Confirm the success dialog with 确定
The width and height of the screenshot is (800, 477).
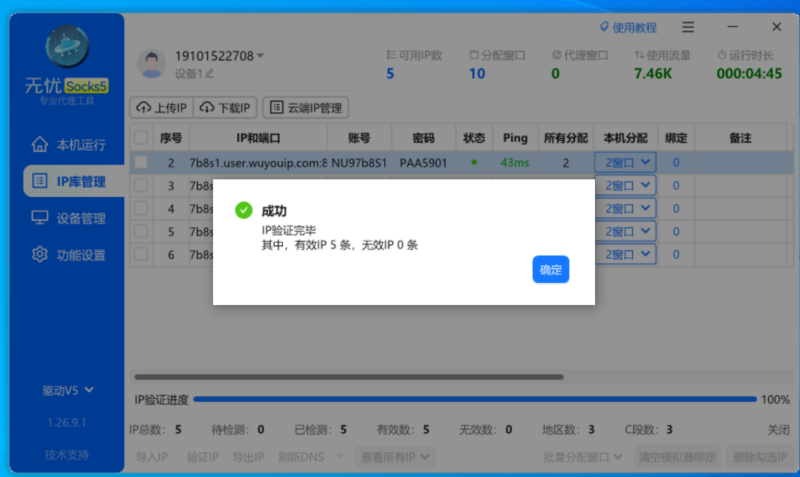click(551, 269)
